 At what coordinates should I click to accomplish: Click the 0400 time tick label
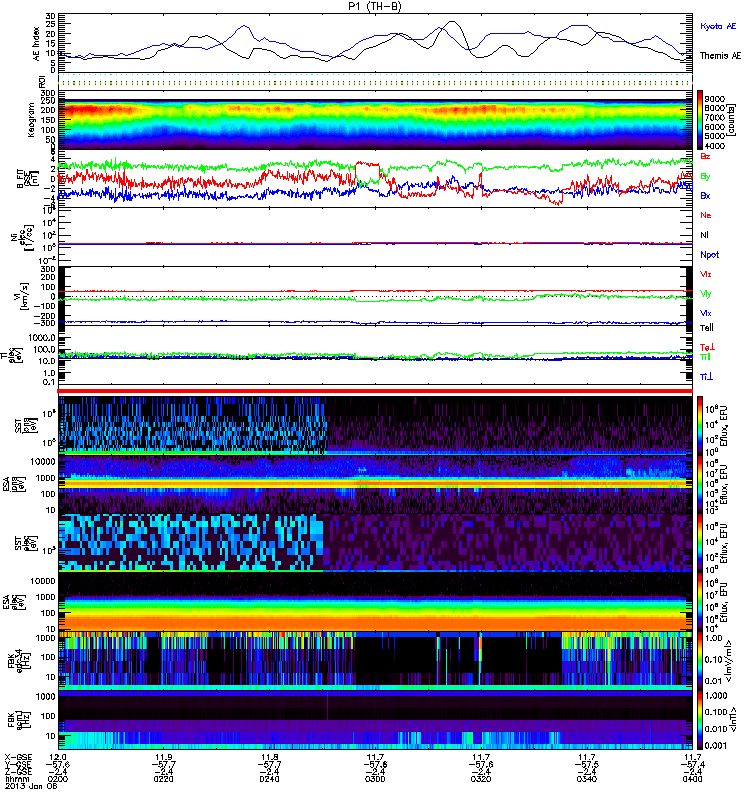point(692,779)
